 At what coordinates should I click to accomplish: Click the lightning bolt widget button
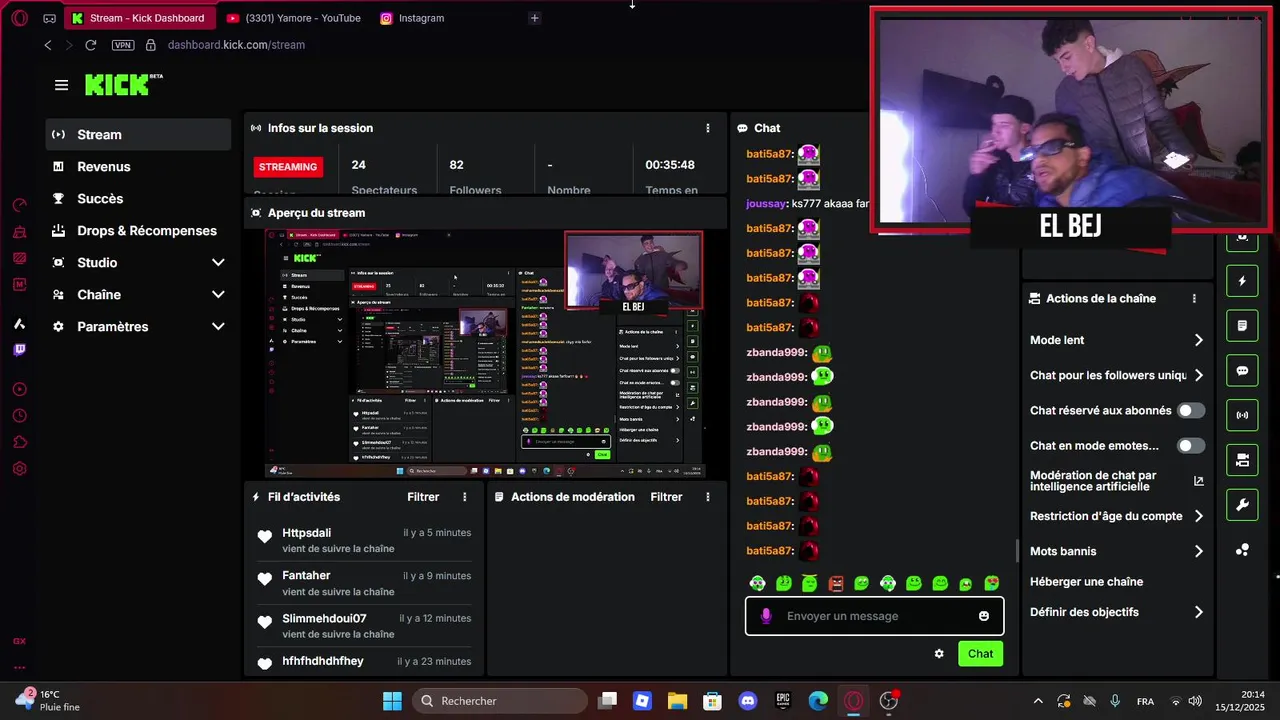click(1242, 281)
